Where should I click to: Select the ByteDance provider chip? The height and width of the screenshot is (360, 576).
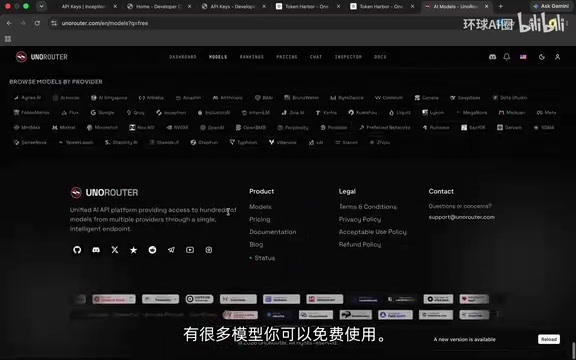347,98
